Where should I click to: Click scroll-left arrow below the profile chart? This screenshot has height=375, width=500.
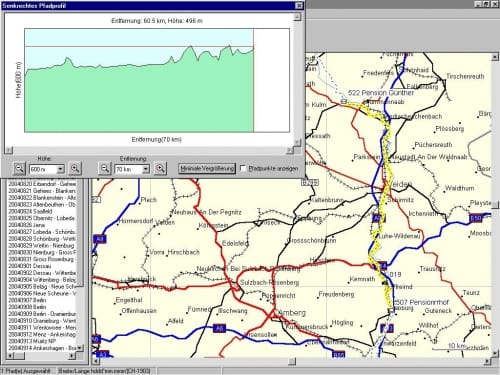point(9,150)
